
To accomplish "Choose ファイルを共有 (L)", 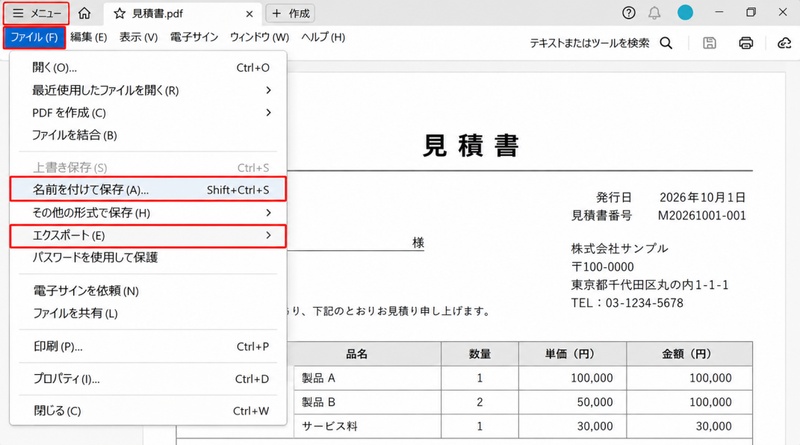I will 148,313.
